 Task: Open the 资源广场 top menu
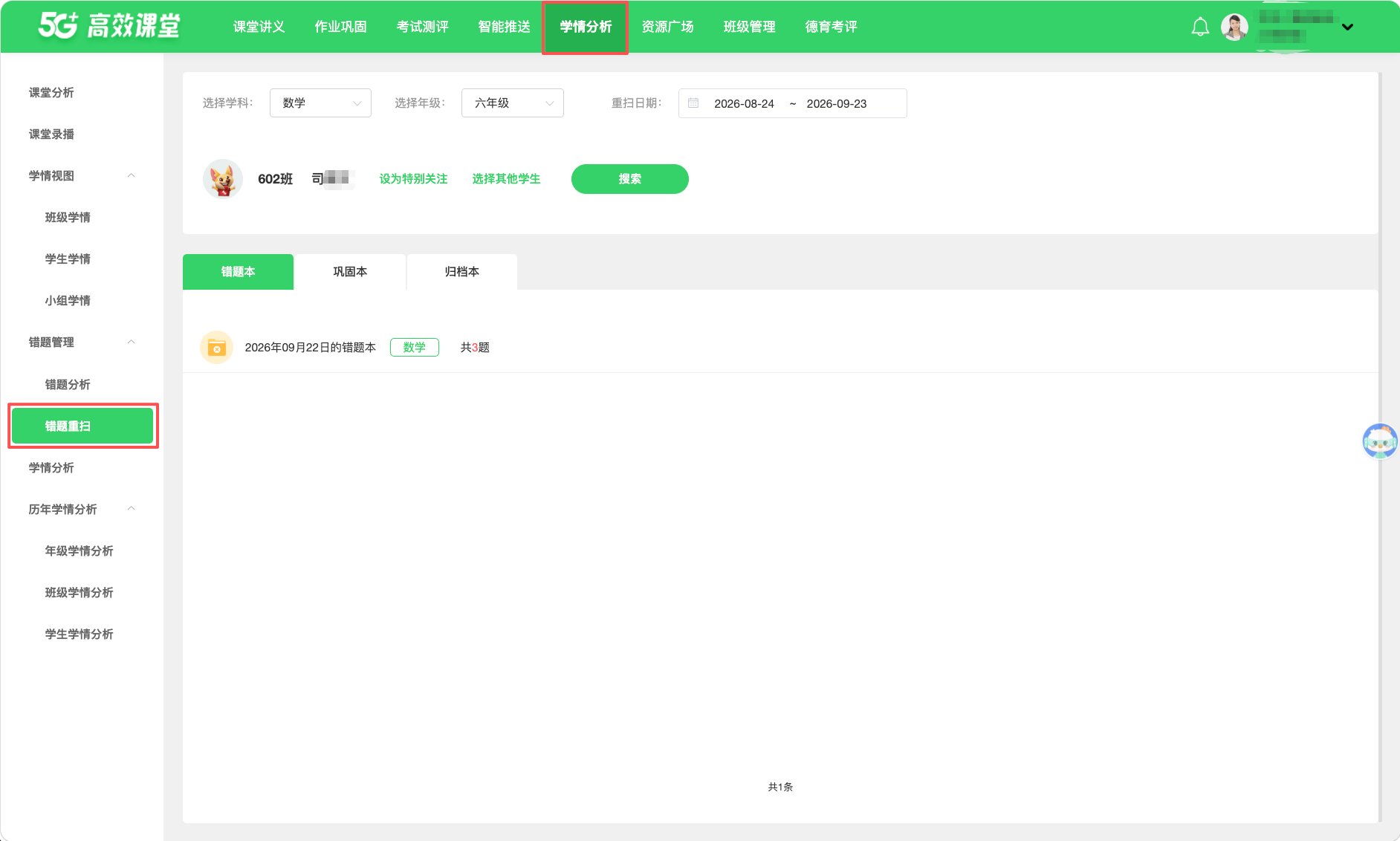pyautogui.click(x=668, y=27)
